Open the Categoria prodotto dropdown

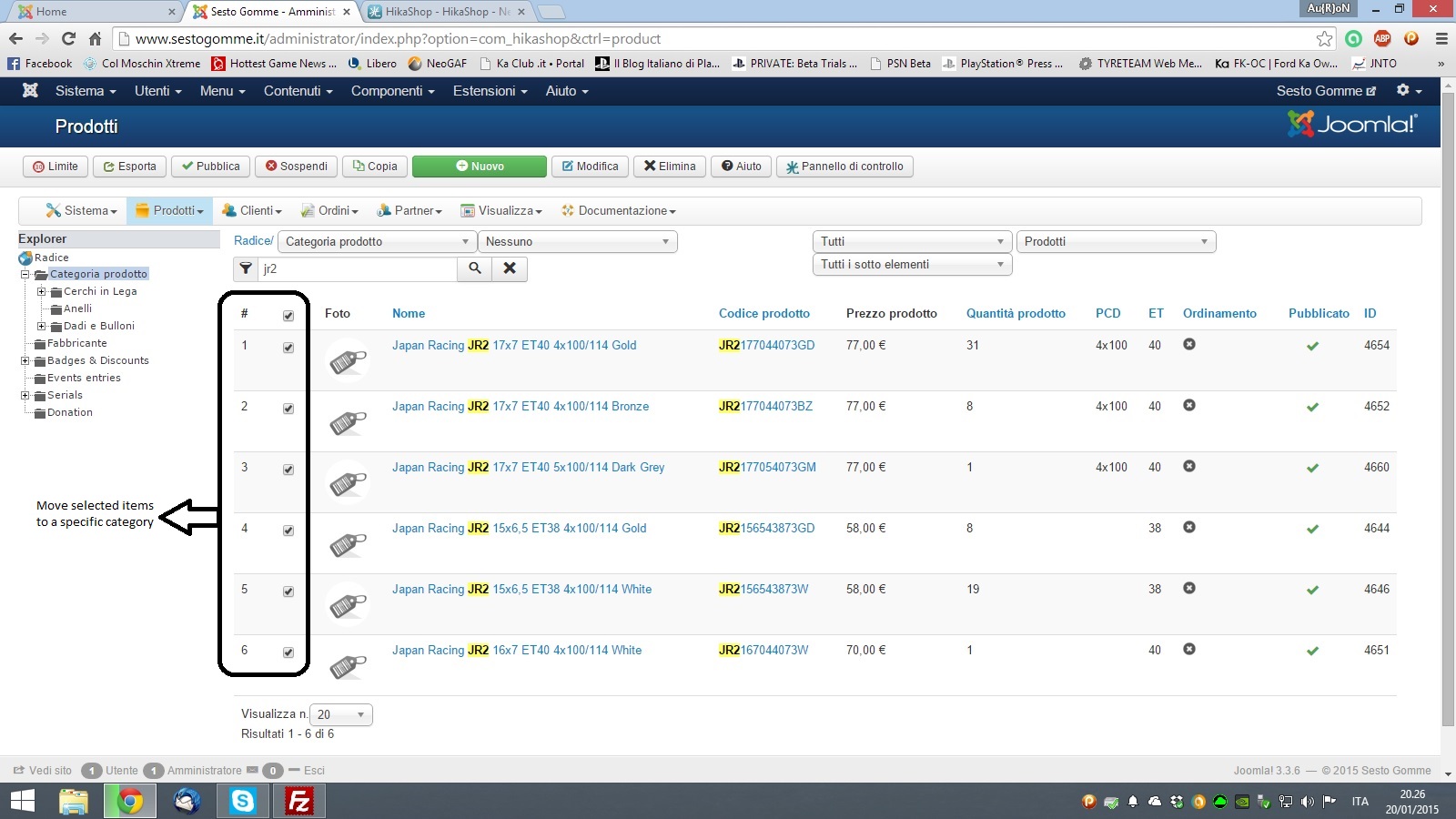(377, 241)
